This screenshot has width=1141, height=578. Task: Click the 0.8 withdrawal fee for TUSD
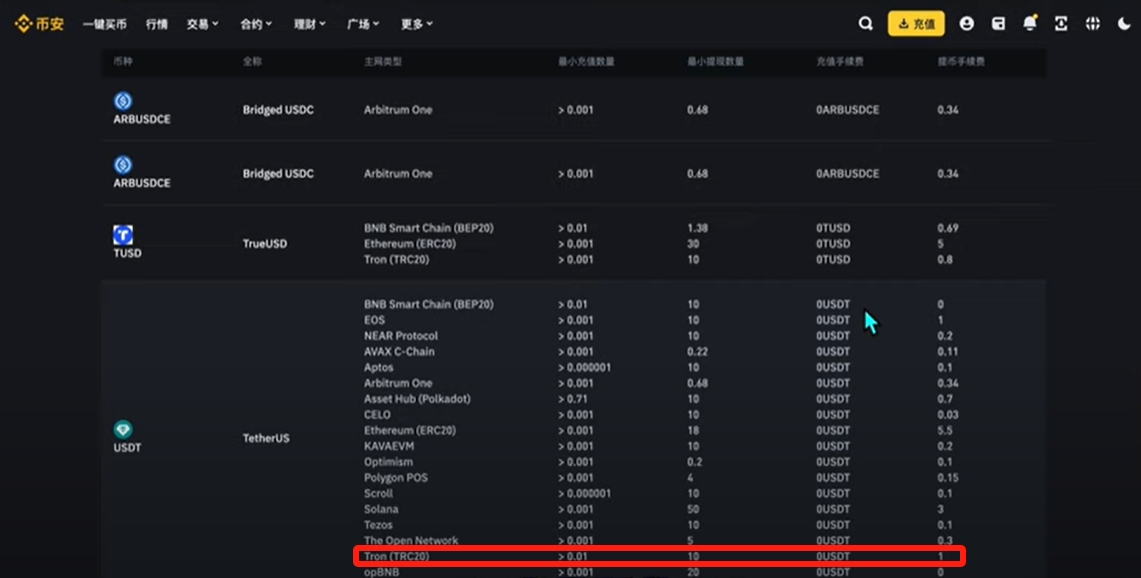coord(945,259)
